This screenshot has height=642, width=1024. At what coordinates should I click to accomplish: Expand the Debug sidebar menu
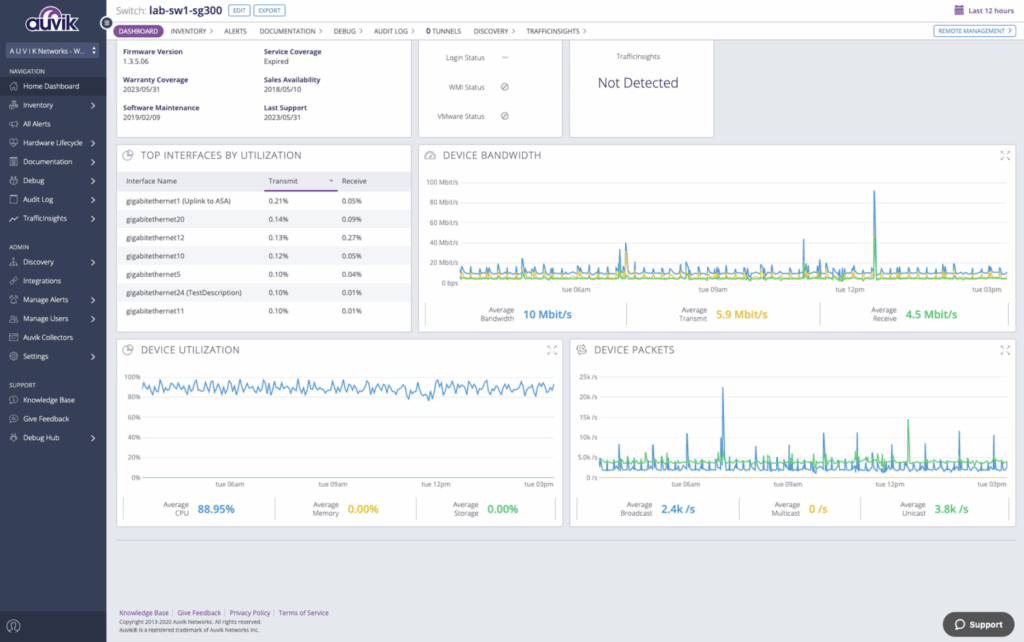pyautogui.click(x=93, y=181)
